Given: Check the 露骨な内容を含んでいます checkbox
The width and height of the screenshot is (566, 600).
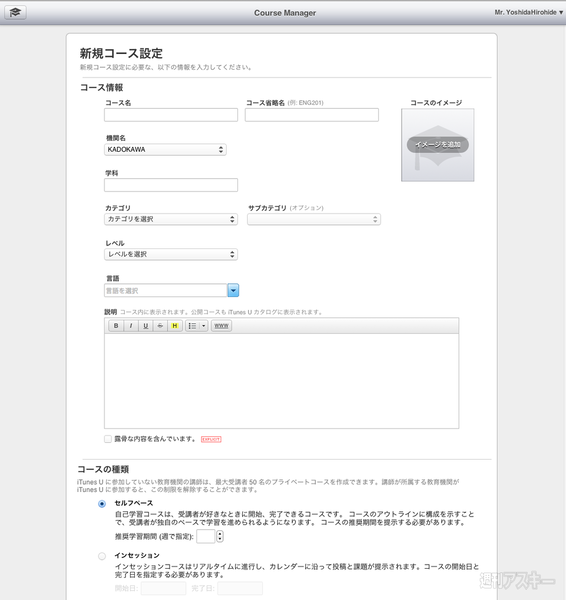Looking at the screenshot, I should [x=108, y=439].
